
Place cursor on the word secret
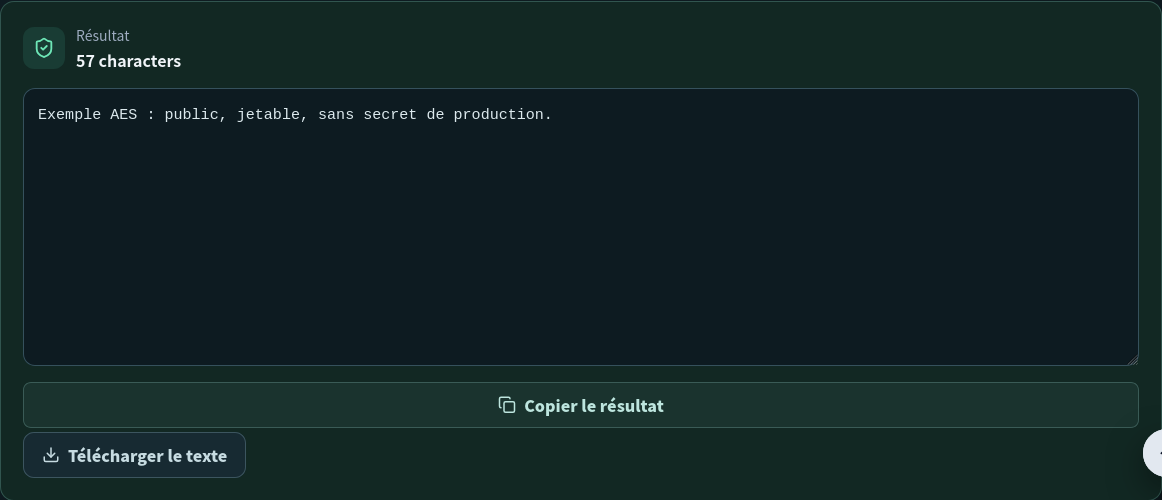coord(391,115)
